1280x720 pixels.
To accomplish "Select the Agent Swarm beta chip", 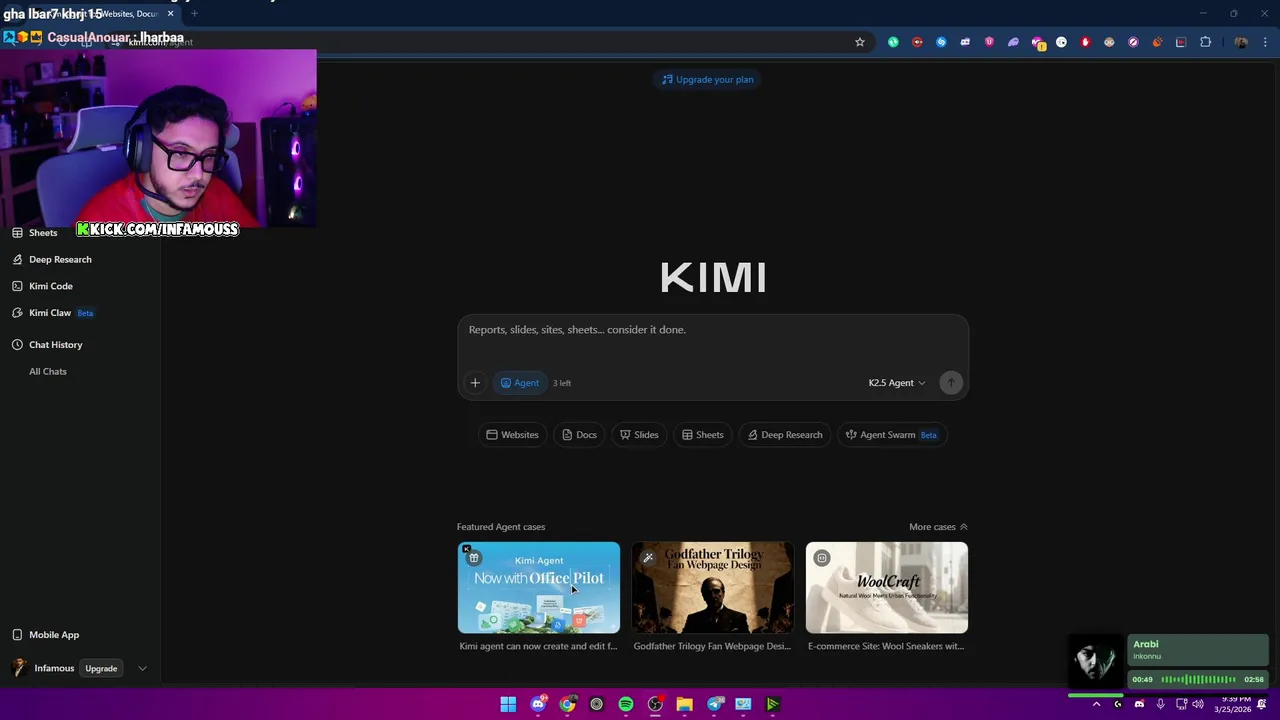I will (x=892, y=435).
